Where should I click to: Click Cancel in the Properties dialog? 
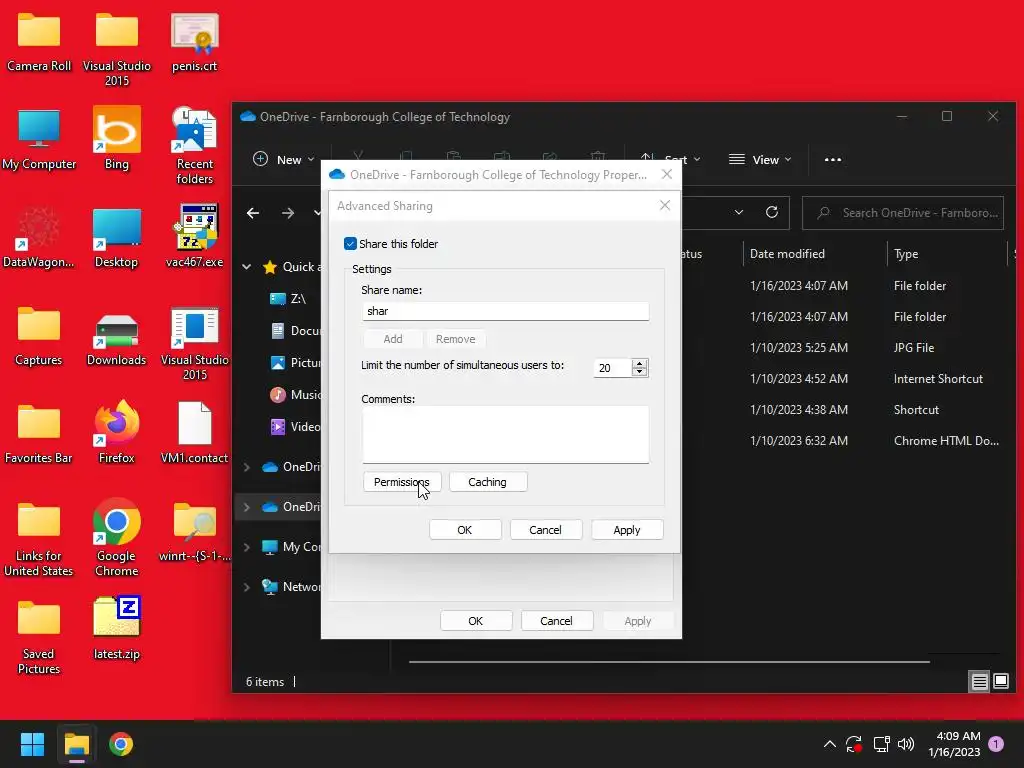(556, 620)
